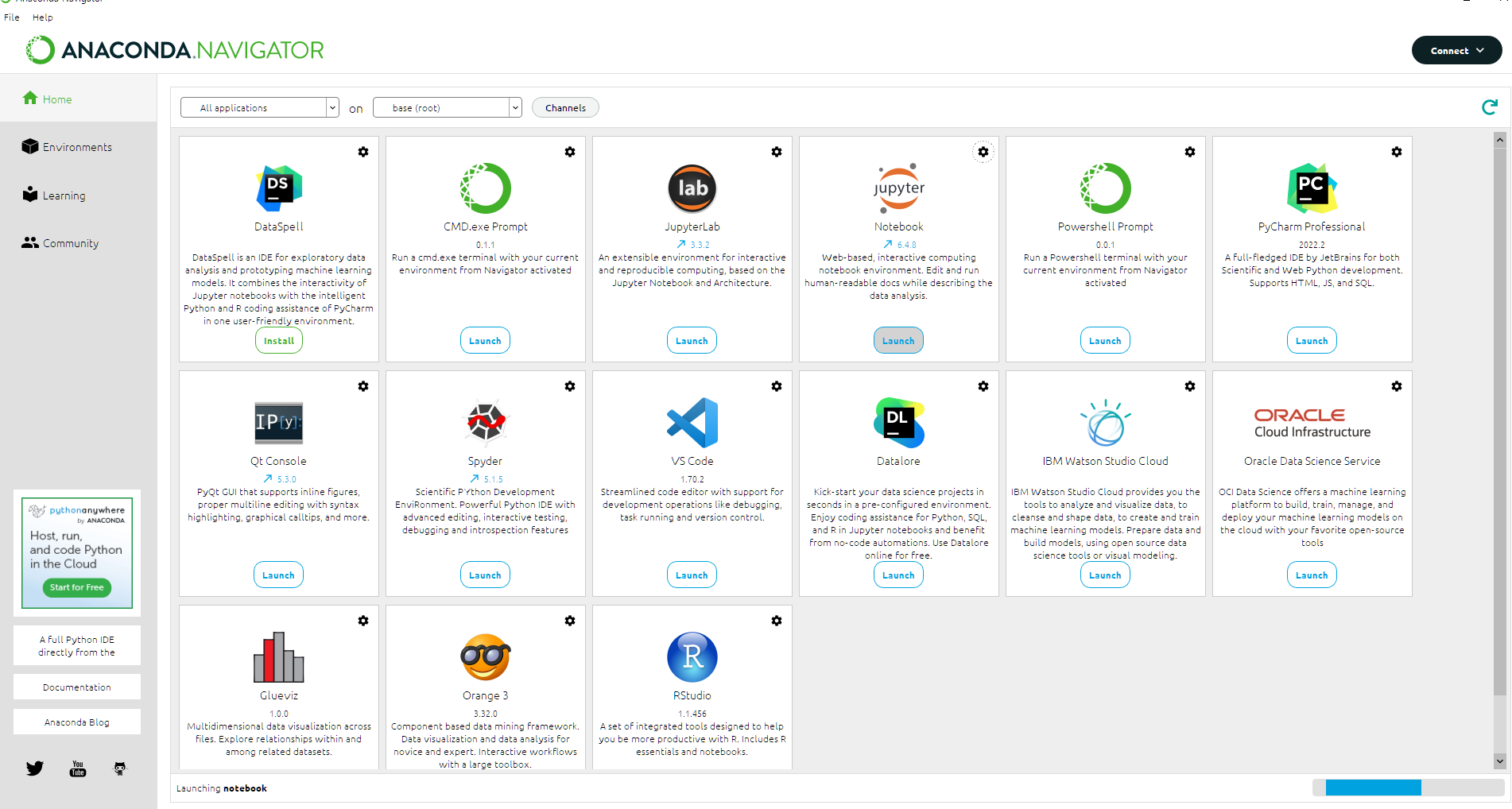
Task: Open Jupyter Notebook gear options
Action: click(983, 152)
